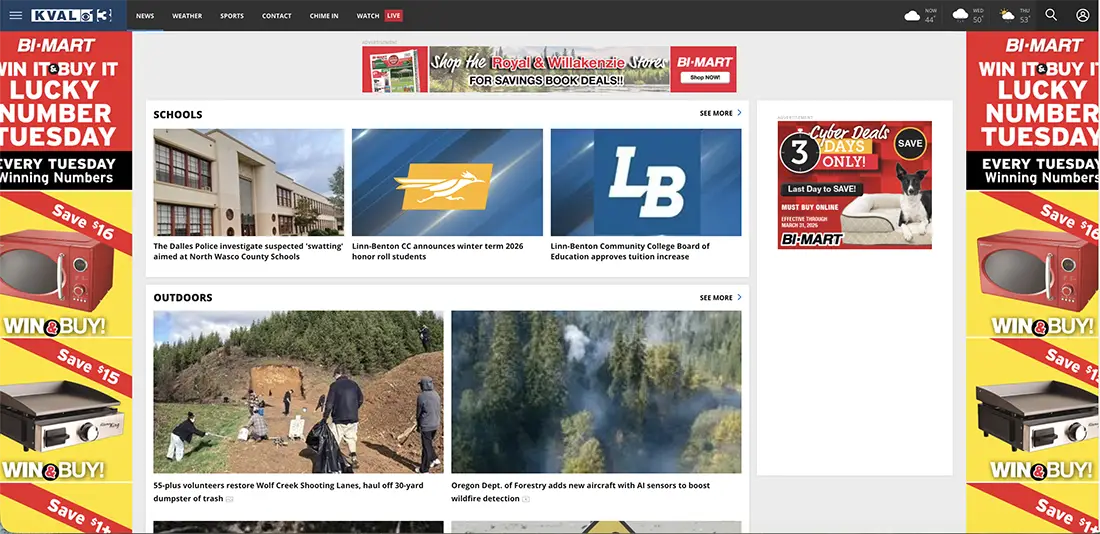Read The Dalles Police swatting headline

point(248,251)
